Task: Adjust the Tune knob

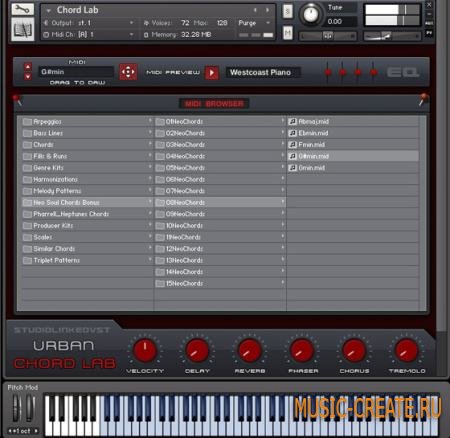Action: click(311, 14)
